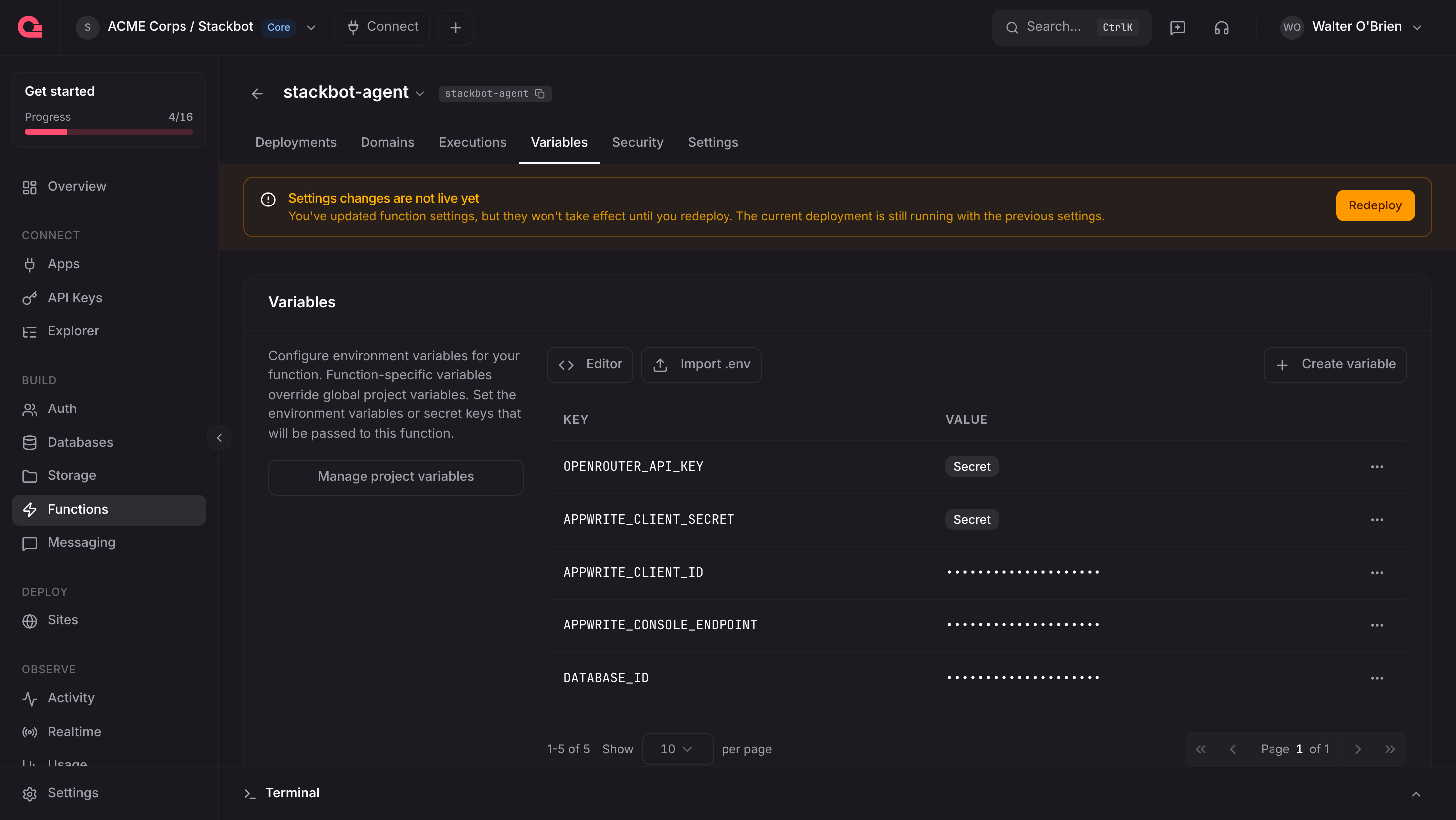The width and height of the screenshot is (1456, 820).
Task: Open Overview in the sidebar
Action: coord(109,187)
